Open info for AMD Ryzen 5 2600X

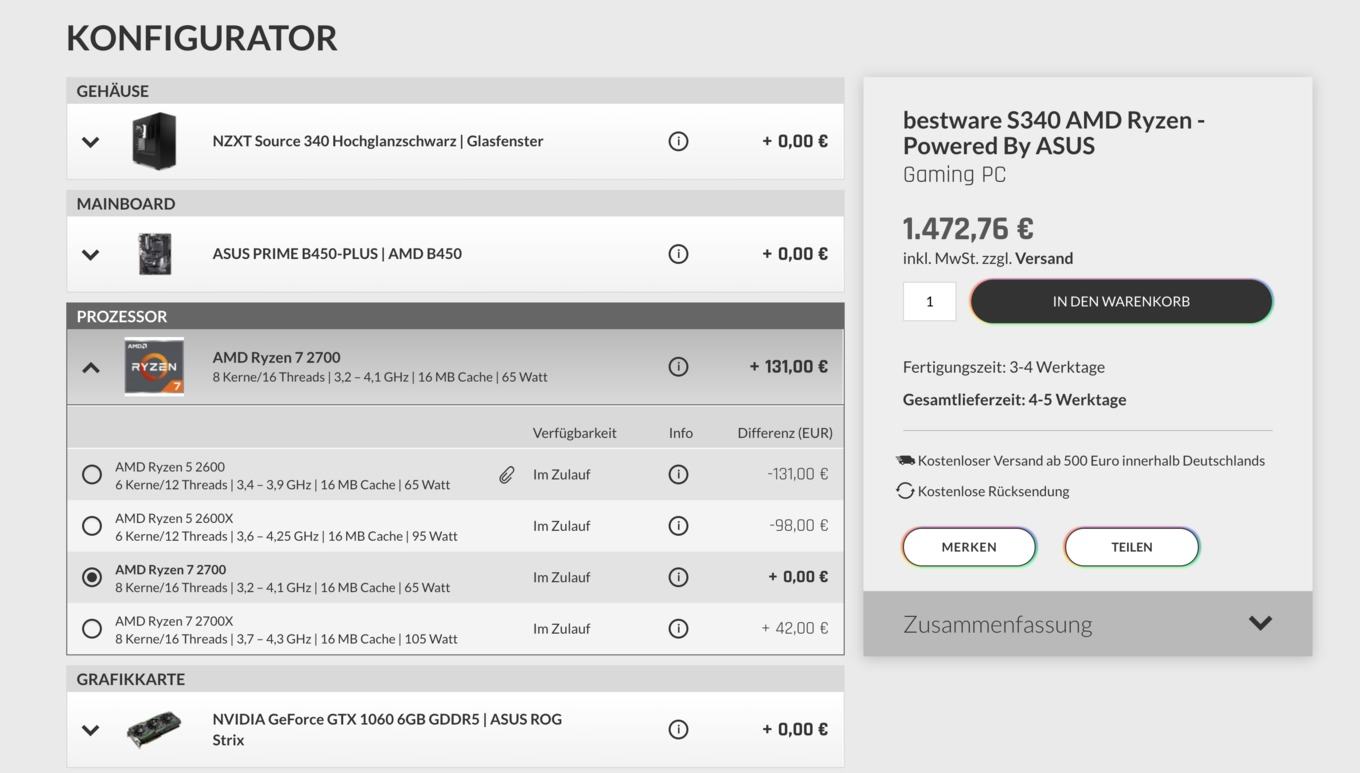click(x=678, y=526)
